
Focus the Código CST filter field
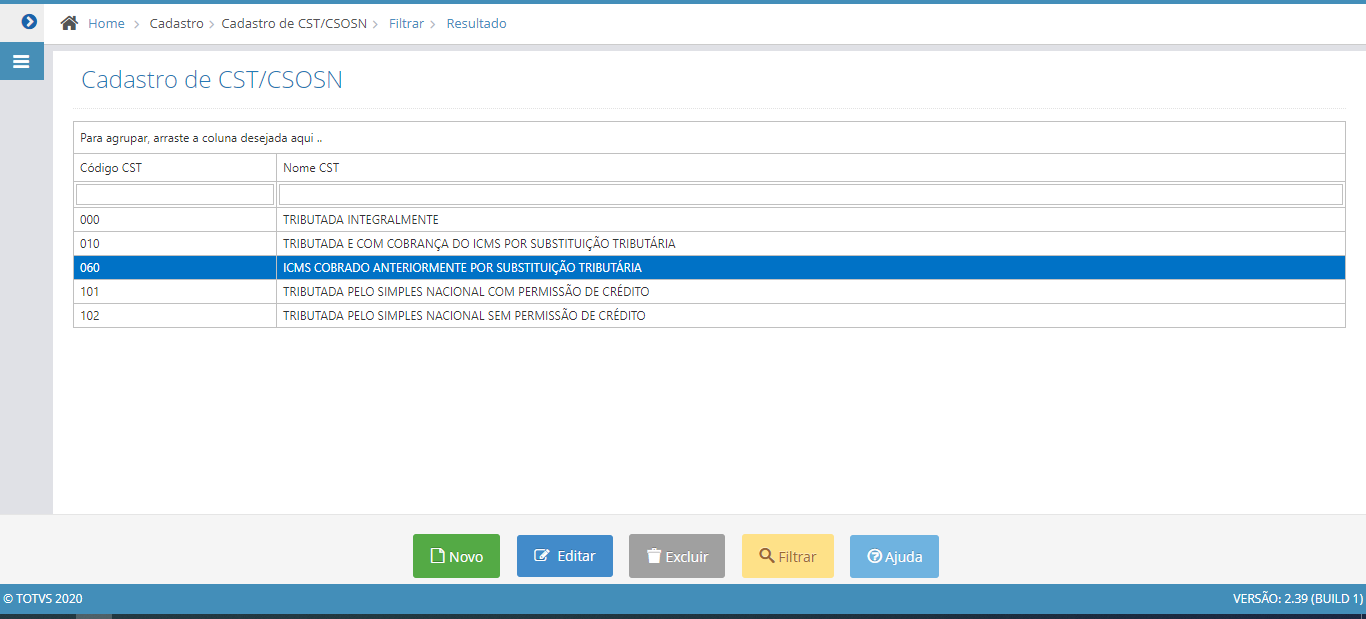click(175, 194)
